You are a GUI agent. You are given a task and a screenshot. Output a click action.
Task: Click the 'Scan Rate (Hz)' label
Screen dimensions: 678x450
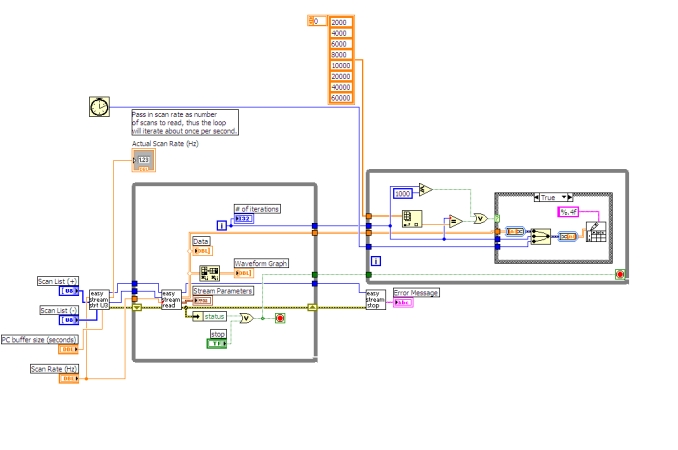click(x=54, y=369)
